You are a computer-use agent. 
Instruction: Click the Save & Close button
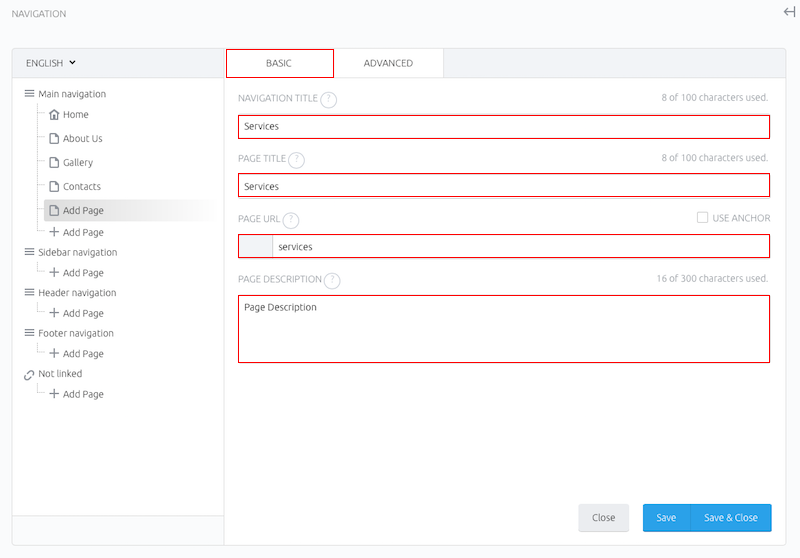click(731, 518)
